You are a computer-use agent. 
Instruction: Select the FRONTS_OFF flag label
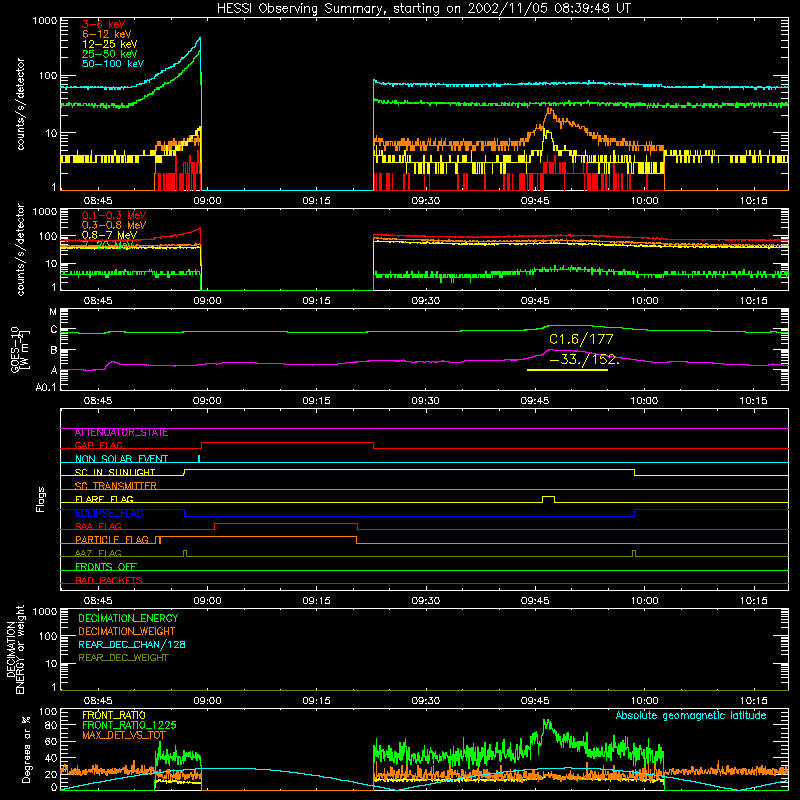[106, 567]
